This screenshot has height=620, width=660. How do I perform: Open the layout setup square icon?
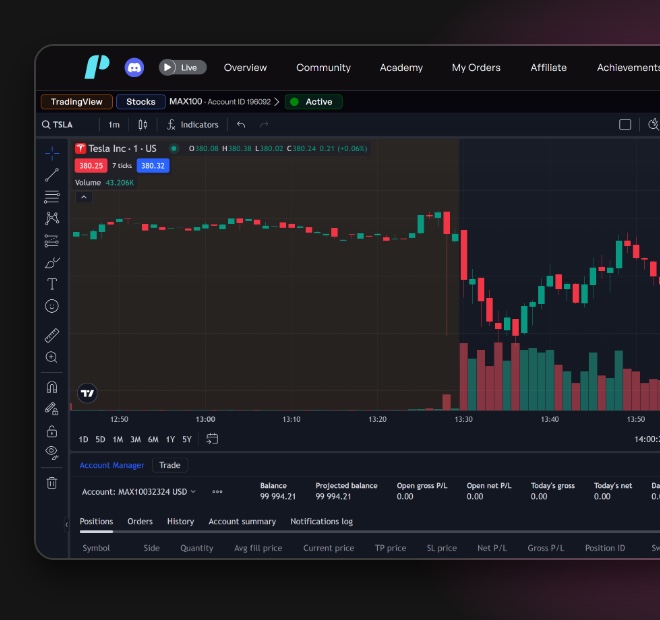pos(625,125)
